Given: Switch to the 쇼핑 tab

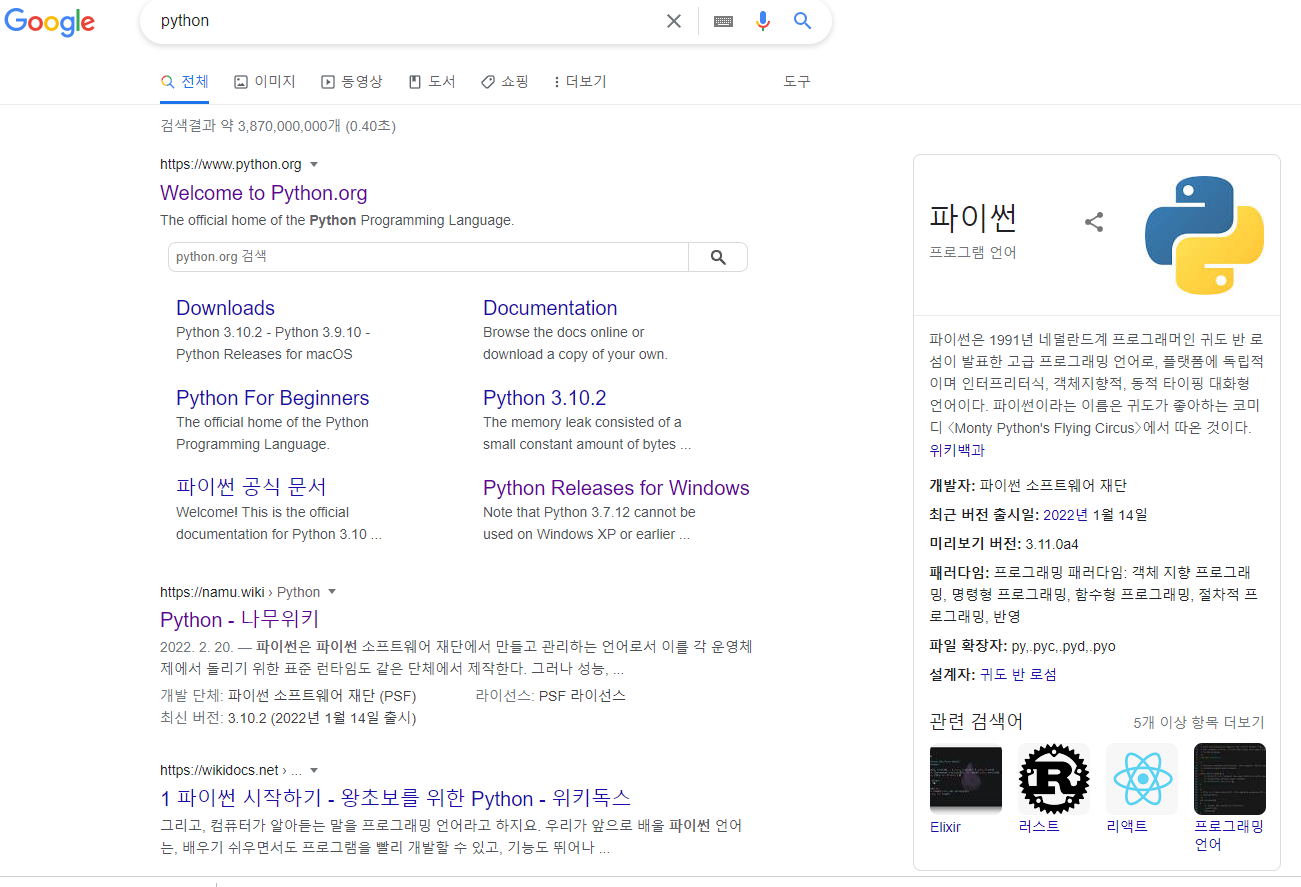Looking at the screenshot, I should pyautogui.click(x=505, y=82).
